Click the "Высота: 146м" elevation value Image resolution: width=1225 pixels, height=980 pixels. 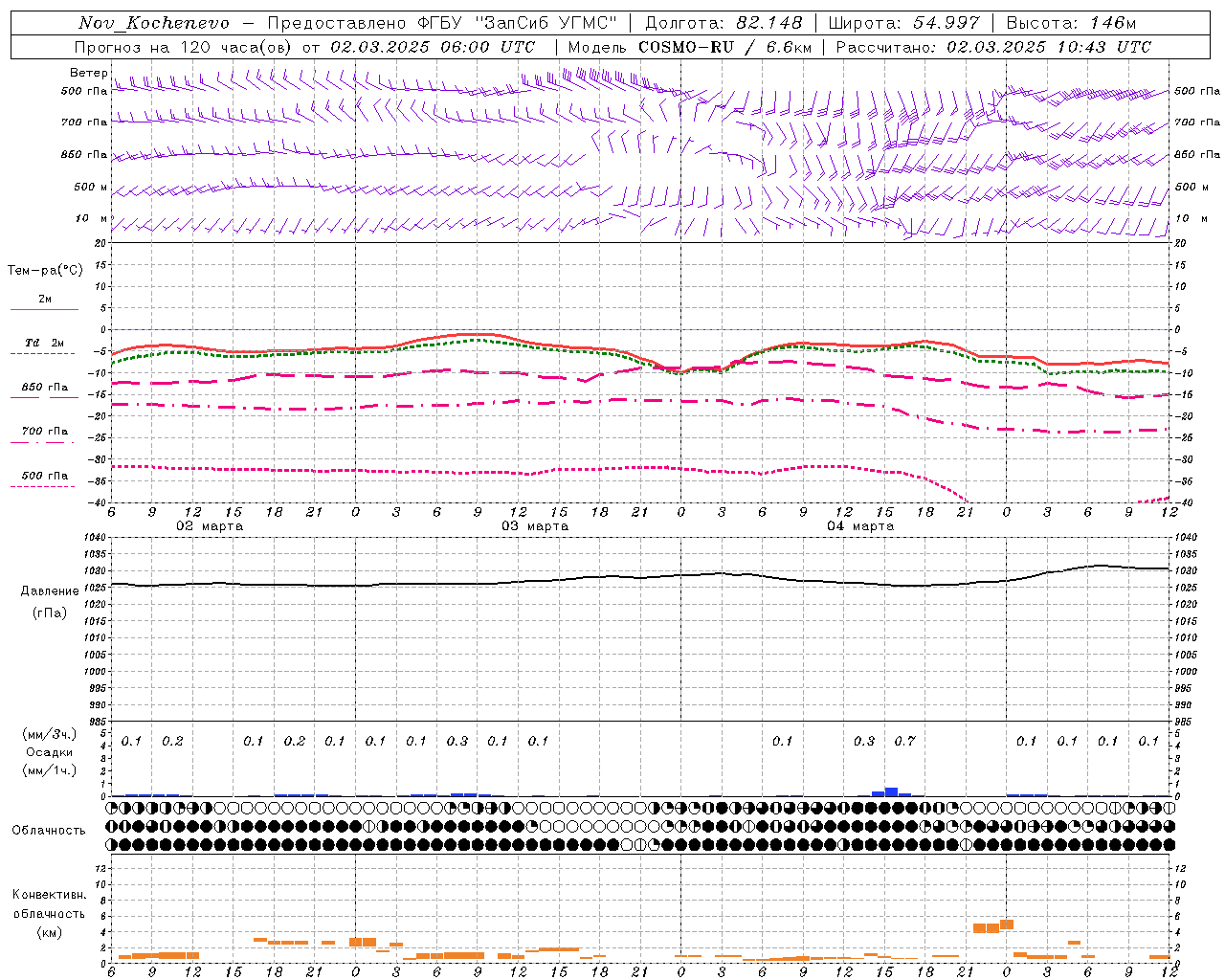tap(1071, 23)
